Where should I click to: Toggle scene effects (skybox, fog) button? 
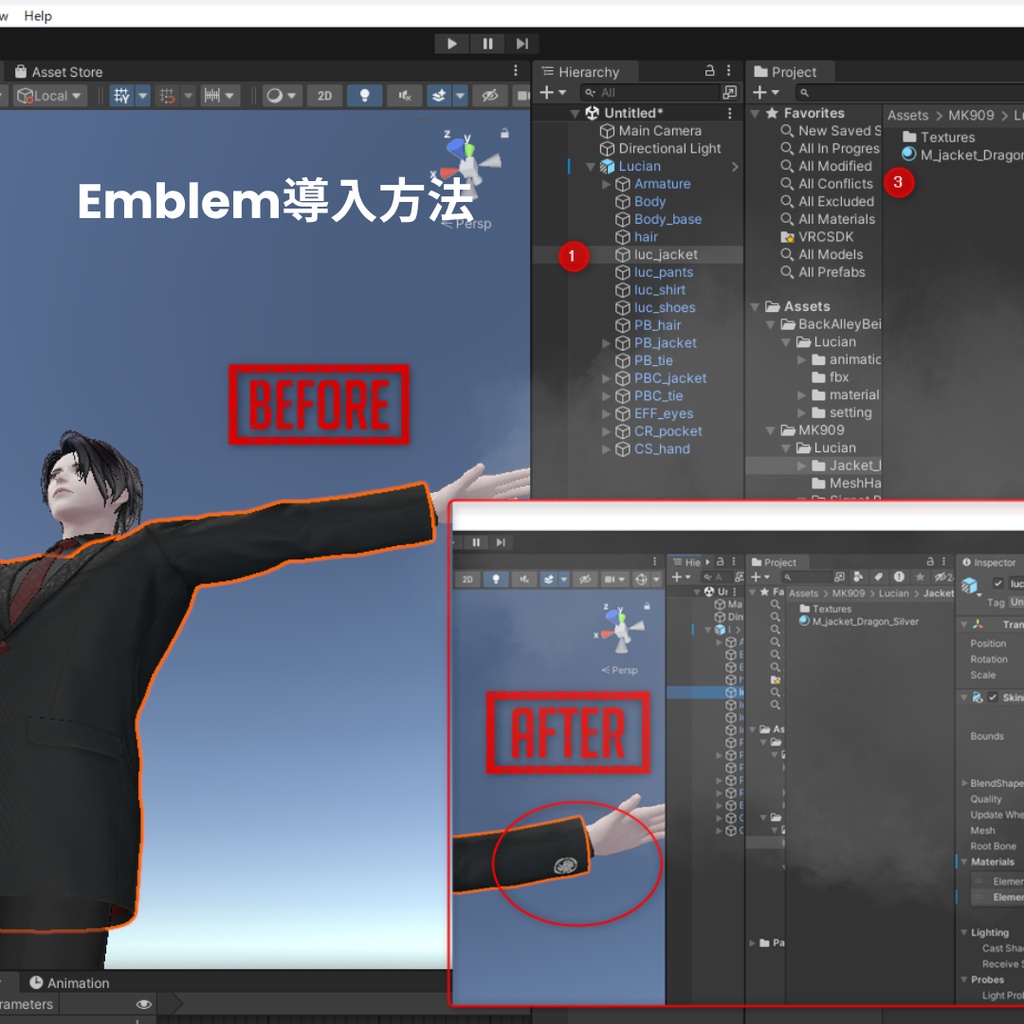439,95
